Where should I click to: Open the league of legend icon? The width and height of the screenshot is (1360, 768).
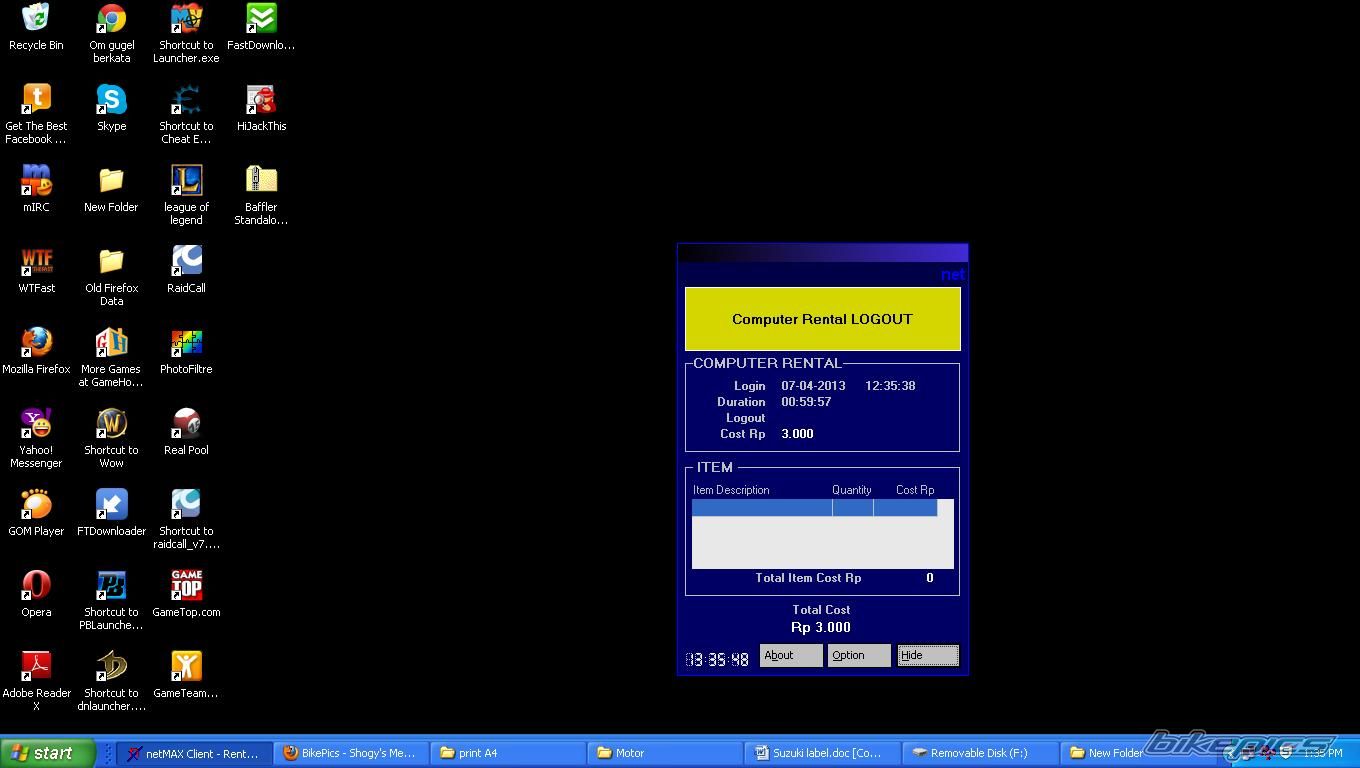(186, 181)
